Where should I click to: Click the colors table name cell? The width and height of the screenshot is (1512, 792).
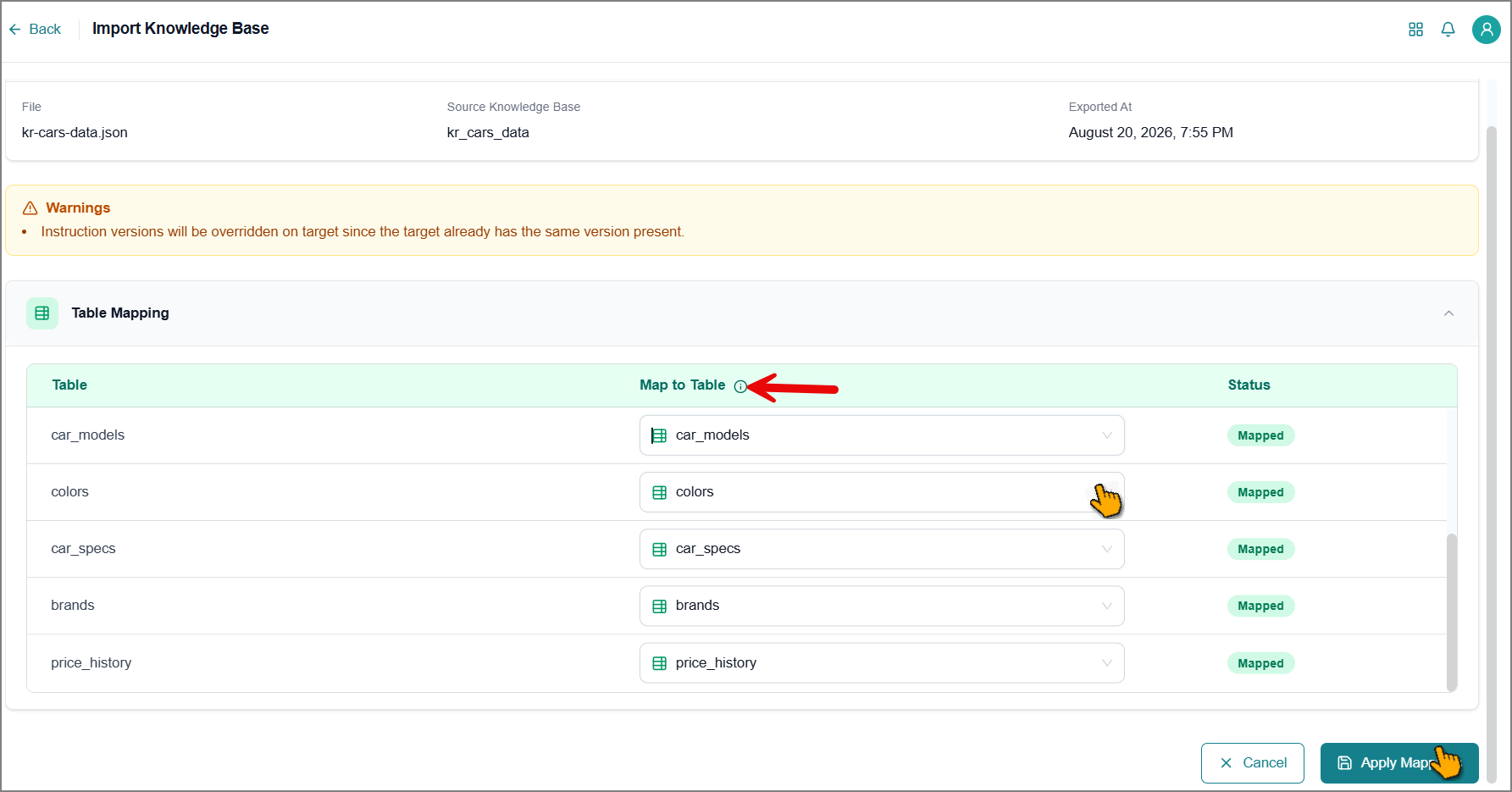[69, 492]
